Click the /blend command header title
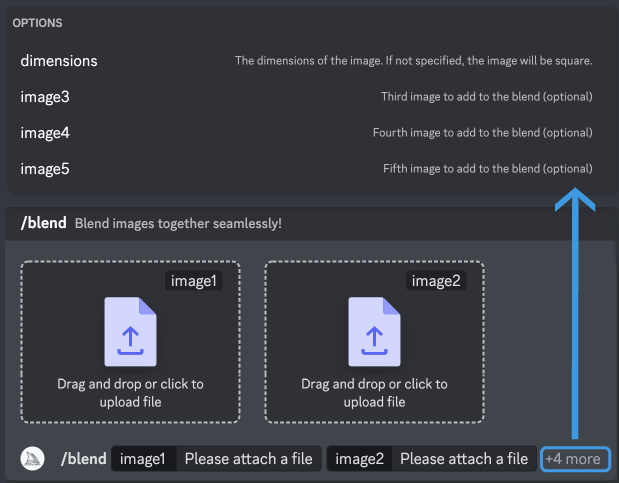 tap(43, 223)
